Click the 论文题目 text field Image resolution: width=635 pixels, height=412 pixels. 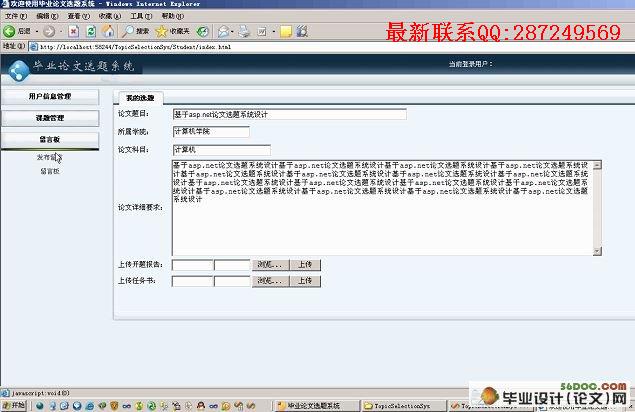290,115
